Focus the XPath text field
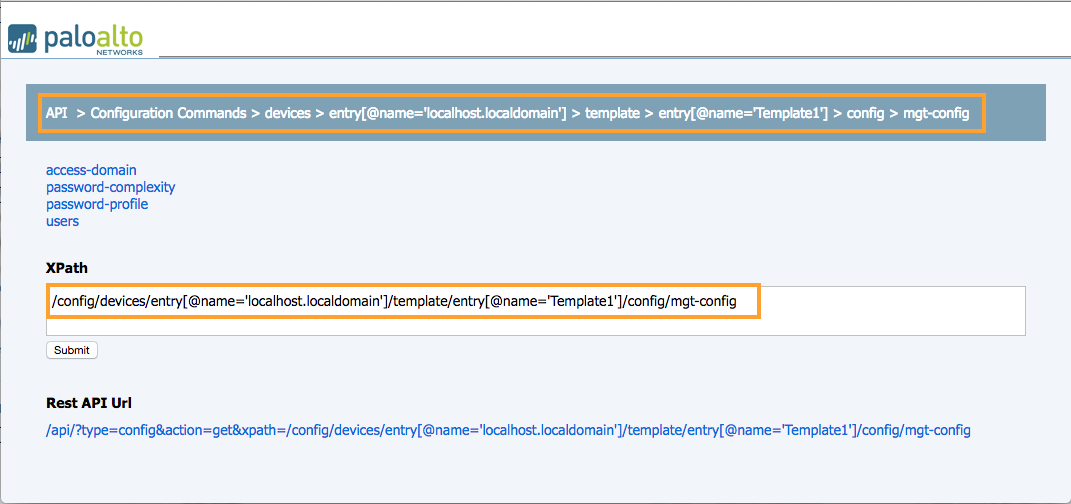Image resolution: width=1071 pixels, height=504 pixels. (535, 311)
